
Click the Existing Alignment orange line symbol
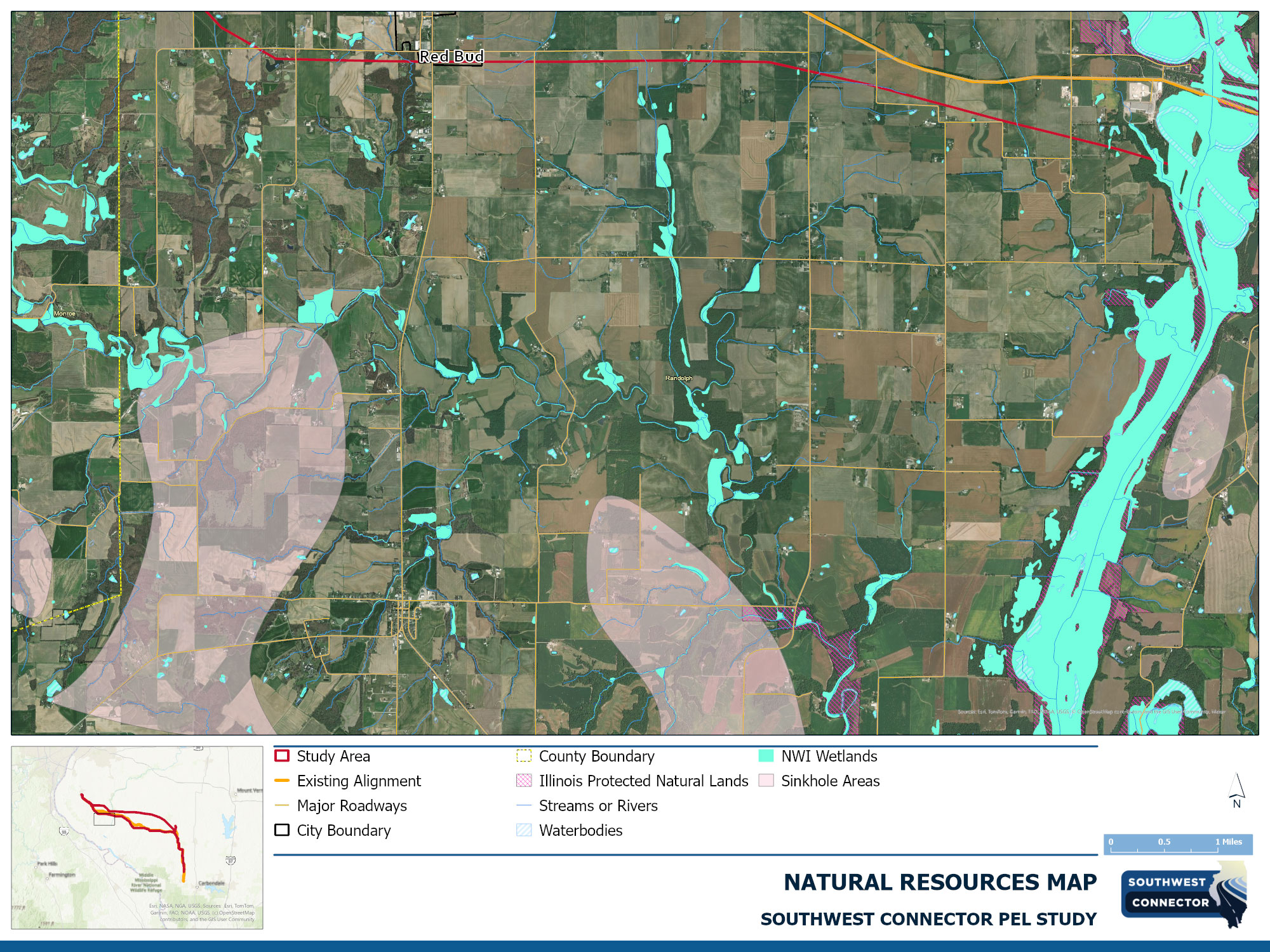click(282, 781)
